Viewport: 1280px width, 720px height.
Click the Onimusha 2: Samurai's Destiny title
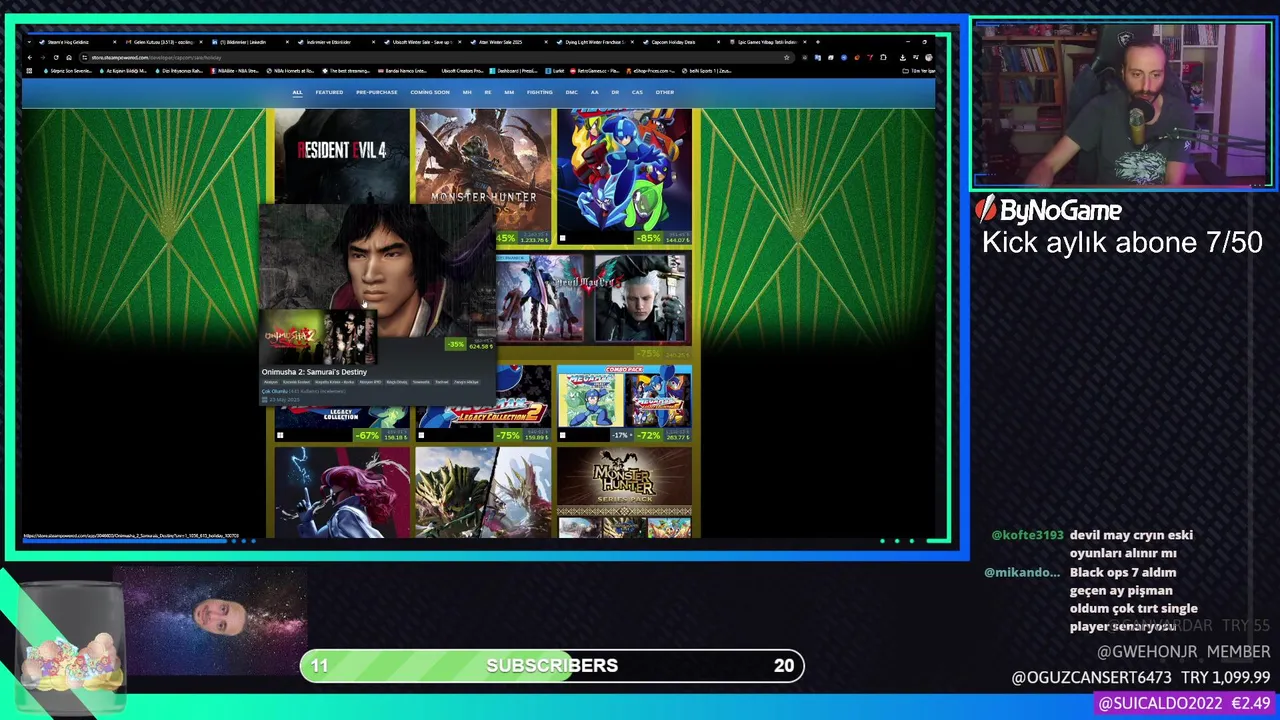click(x=314, y=372)
